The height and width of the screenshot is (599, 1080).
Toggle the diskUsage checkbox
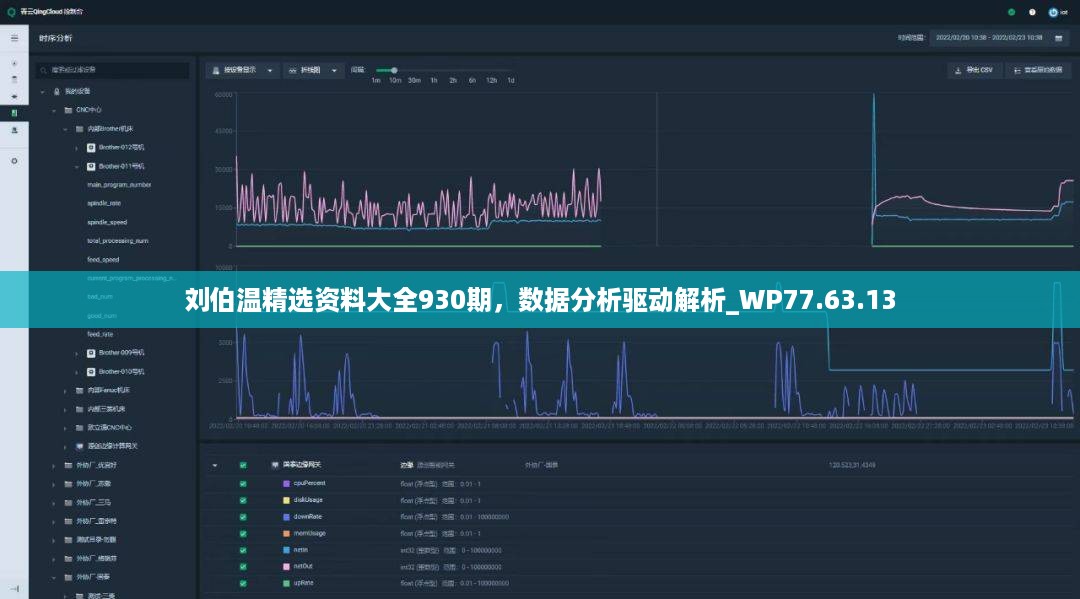[243, 500]
